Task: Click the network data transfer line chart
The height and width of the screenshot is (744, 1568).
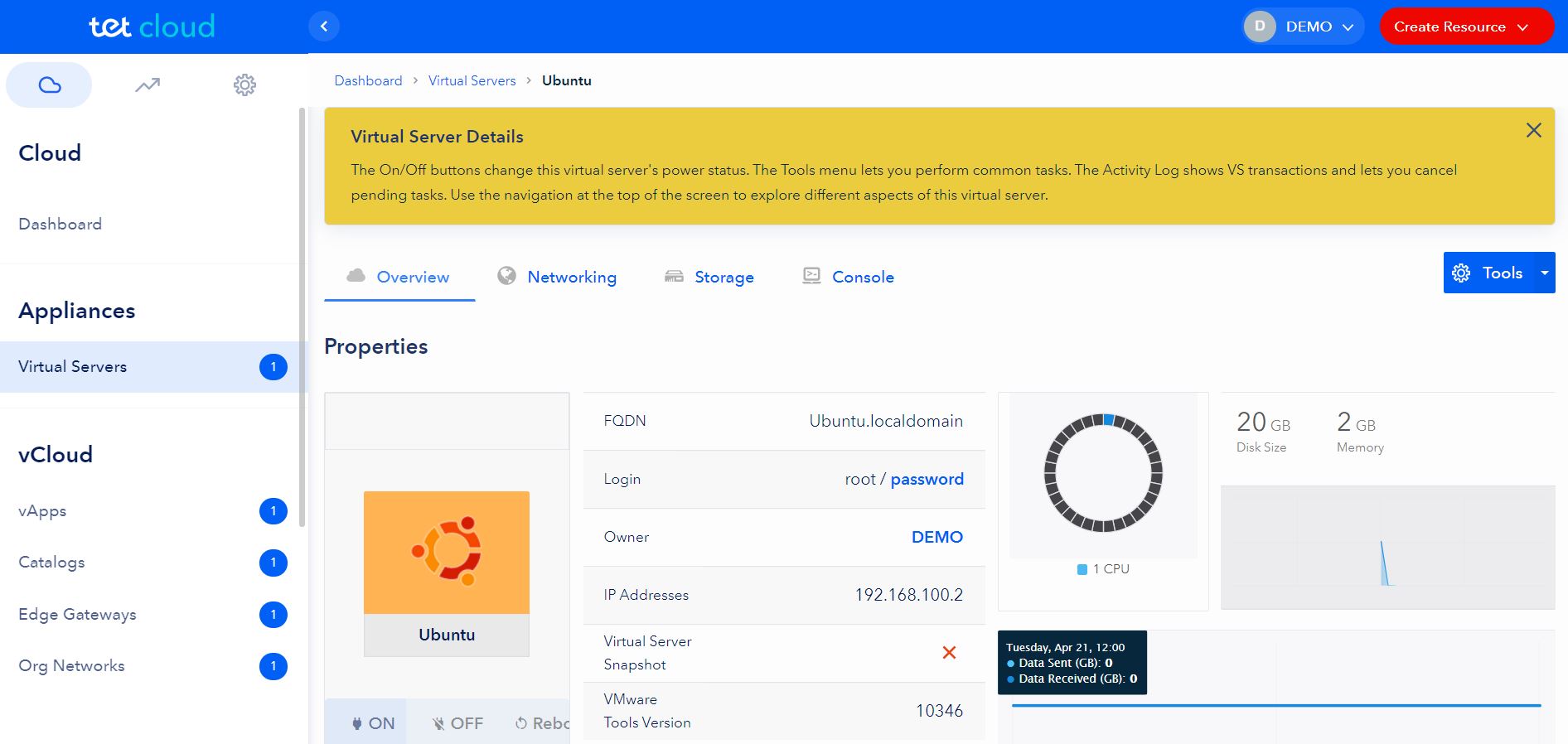Action: (1276, 705)
